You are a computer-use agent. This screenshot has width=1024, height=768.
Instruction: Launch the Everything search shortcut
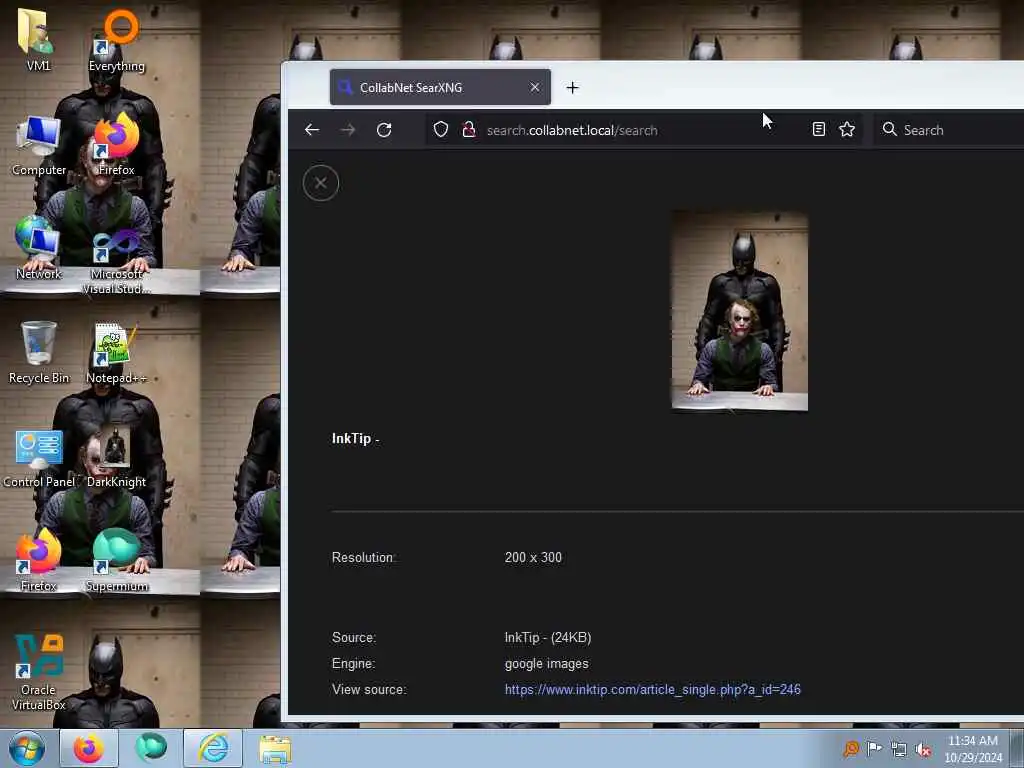coord(117,39)
